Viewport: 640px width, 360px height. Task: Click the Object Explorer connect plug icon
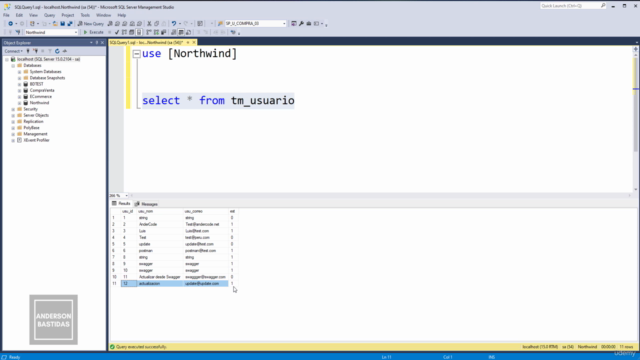pyautogui.click(x=28, y=51)
